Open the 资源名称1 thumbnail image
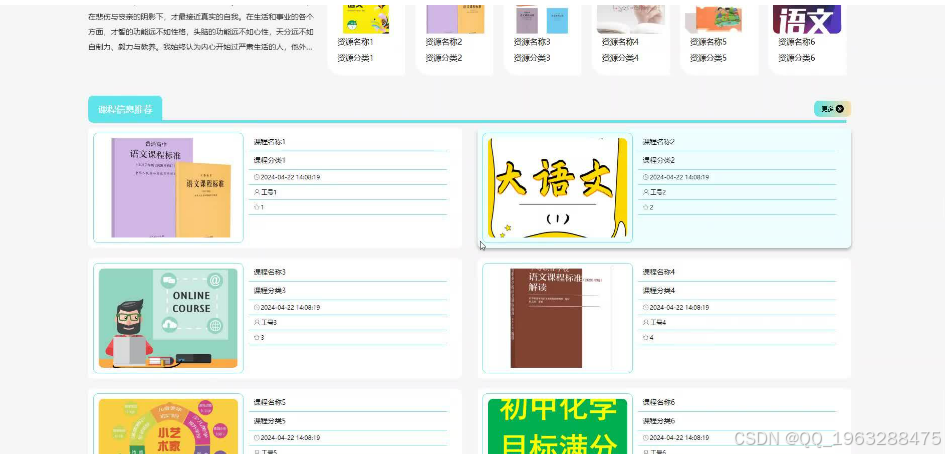945x454 pixels. click(x=366, y=19)
